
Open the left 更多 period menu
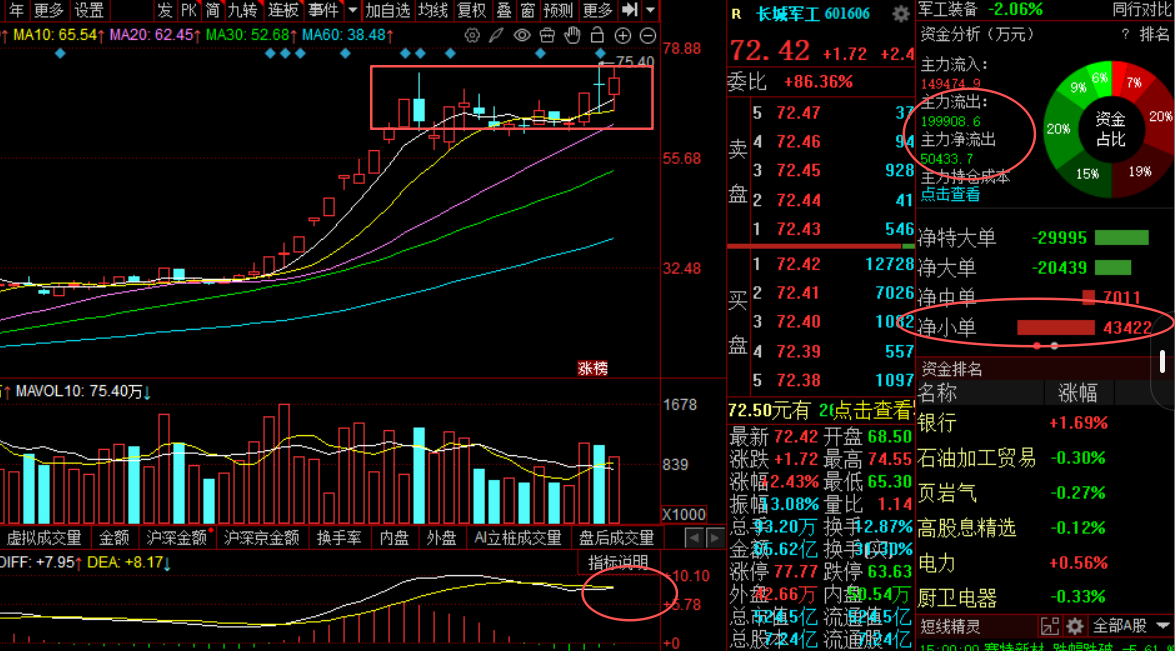click(49, 10)
